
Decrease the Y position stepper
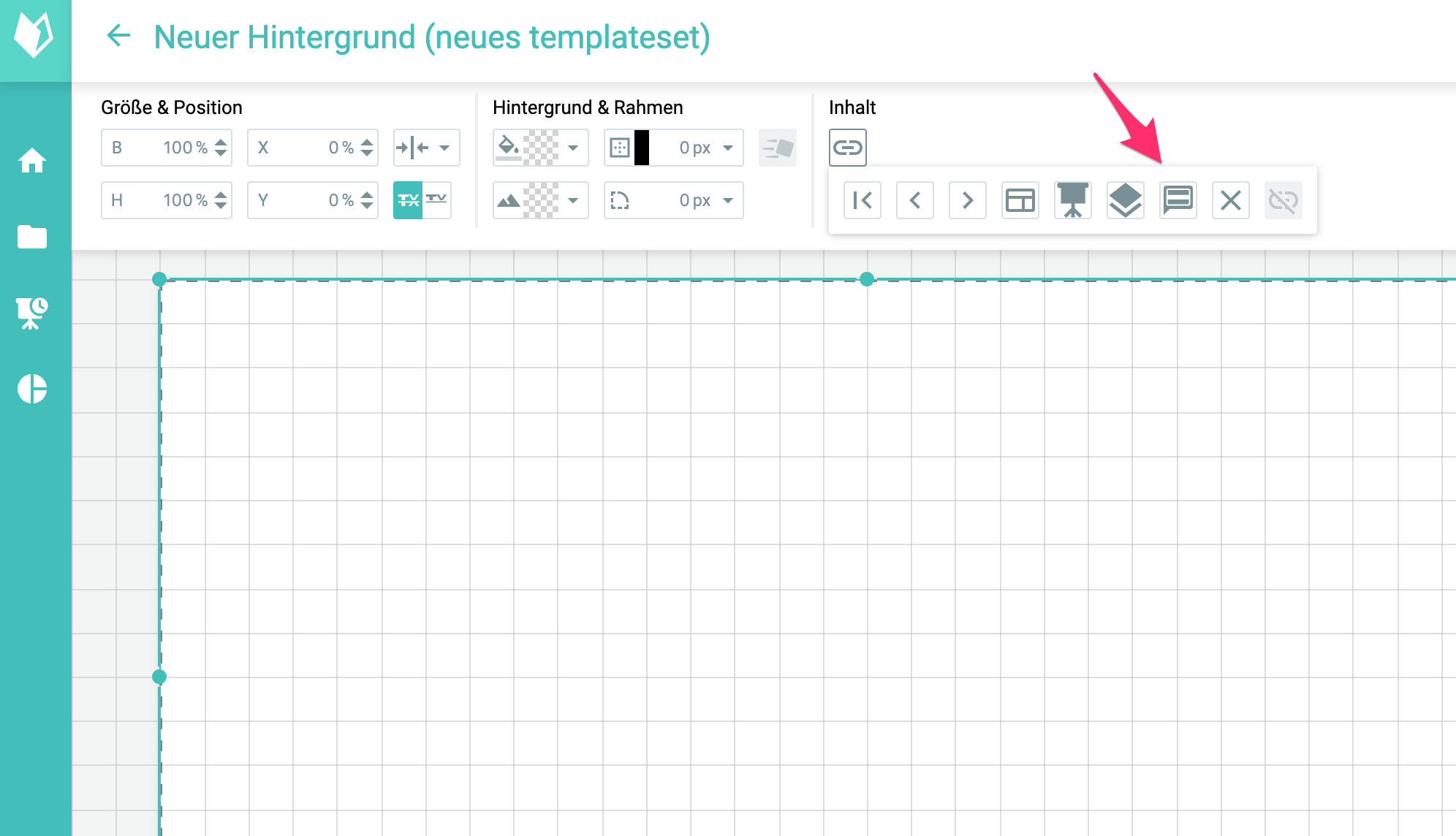(367, 207)
